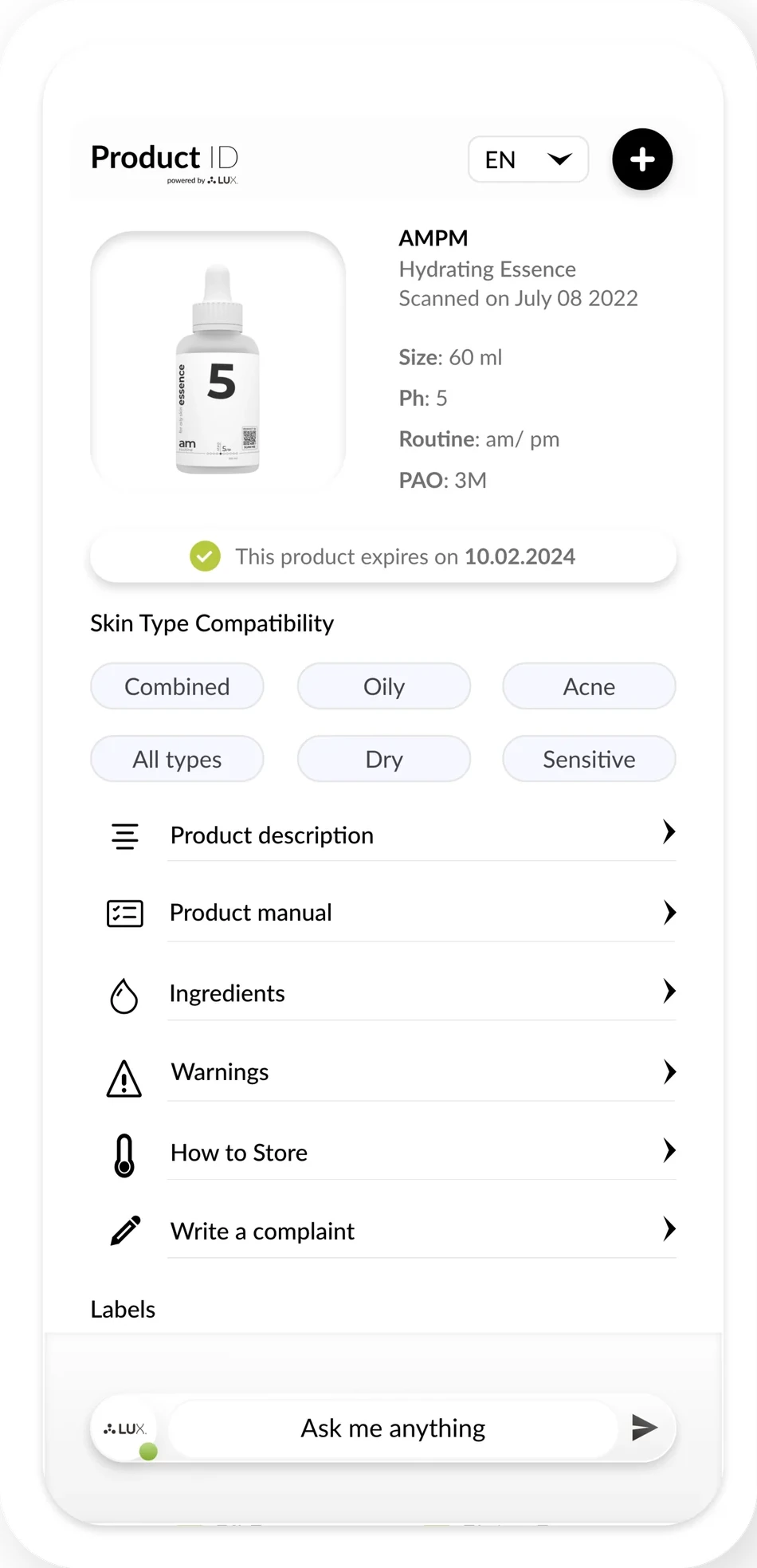Click the checklist Product manual icon
This screenshot has width=757, height=1568.
pyautogui.click(x=125, y=914)
